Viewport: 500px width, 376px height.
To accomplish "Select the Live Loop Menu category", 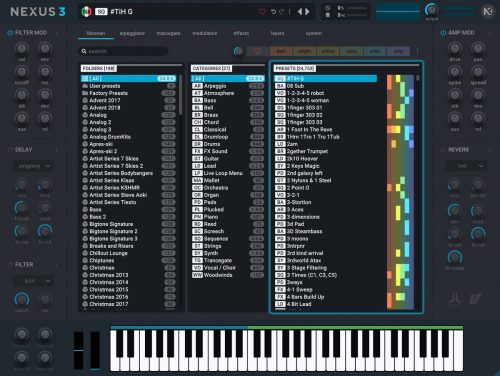I will (228, 173).
